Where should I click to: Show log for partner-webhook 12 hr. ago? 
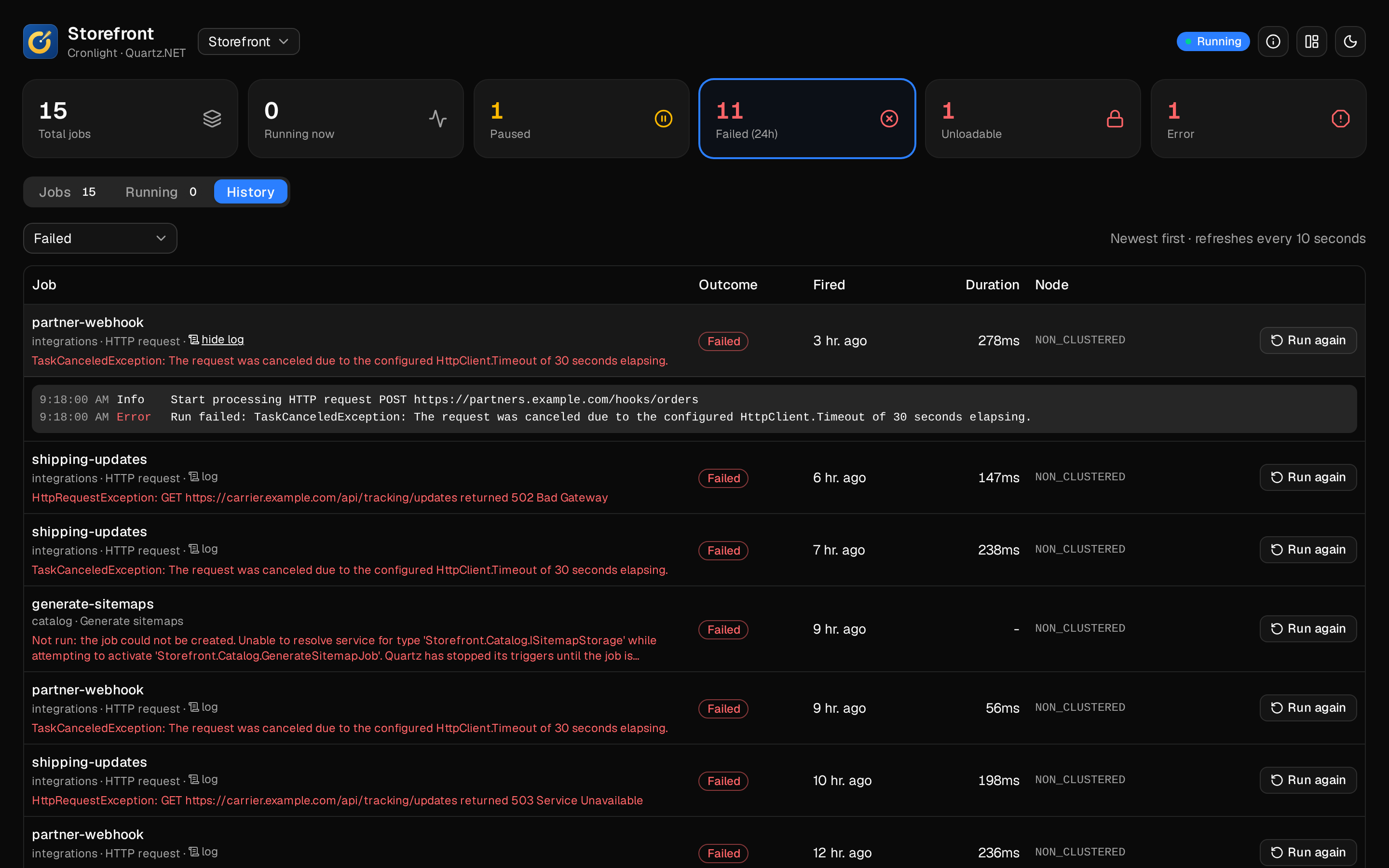tap(203, 852)
